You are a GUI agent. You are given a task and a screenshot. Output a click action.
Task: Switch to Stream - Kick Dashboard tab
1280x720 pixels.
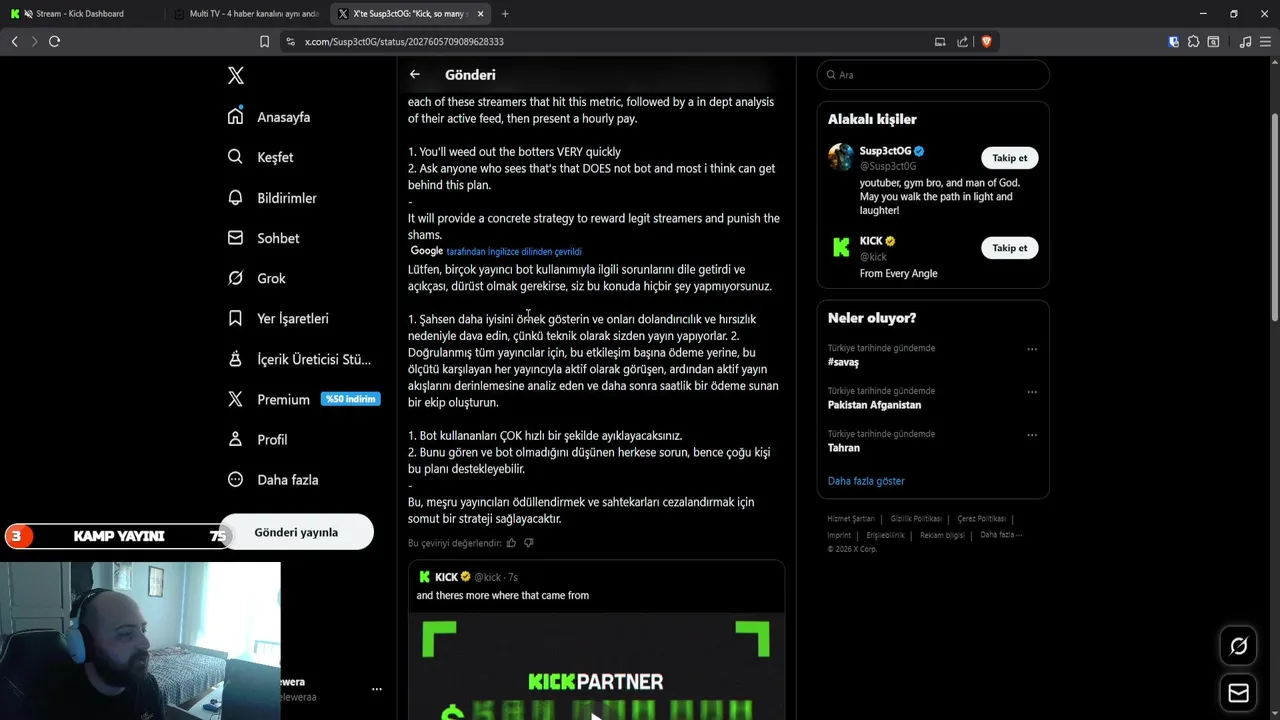tap(80, 14)
